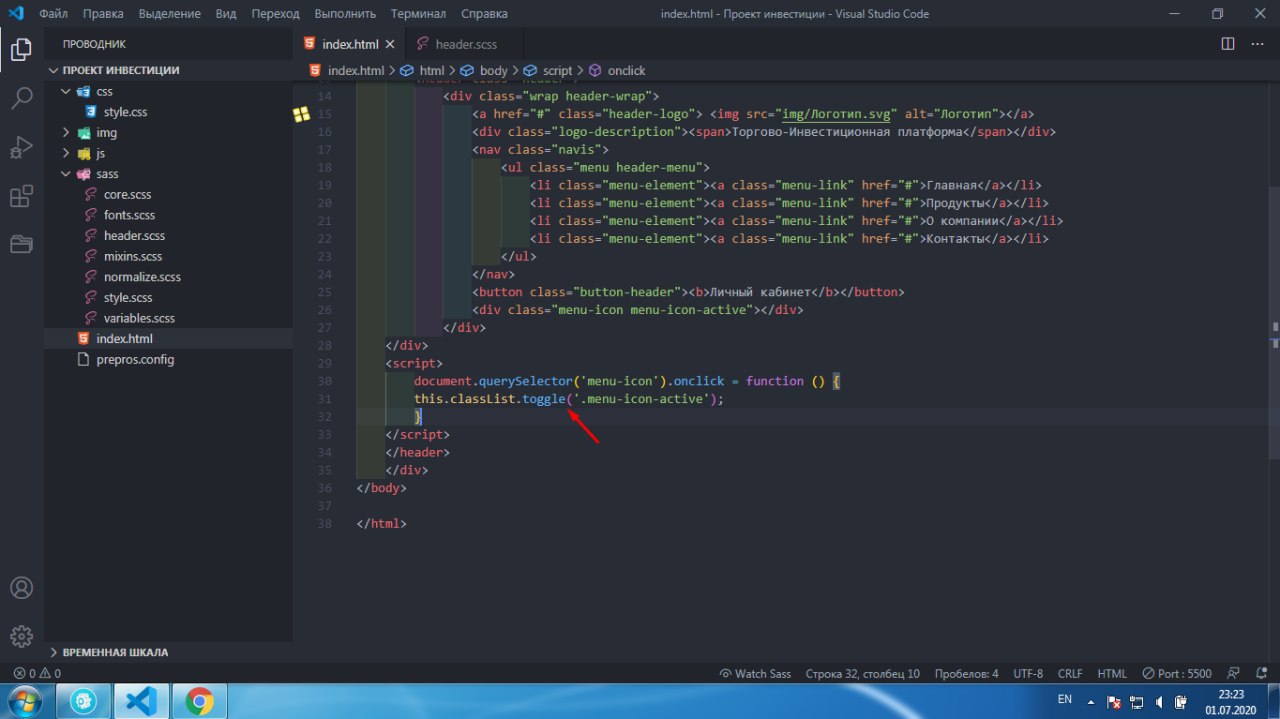1280x719 pixels.
Task: Toggle the Live Server Port : 5500
Action: [1177, 674]
